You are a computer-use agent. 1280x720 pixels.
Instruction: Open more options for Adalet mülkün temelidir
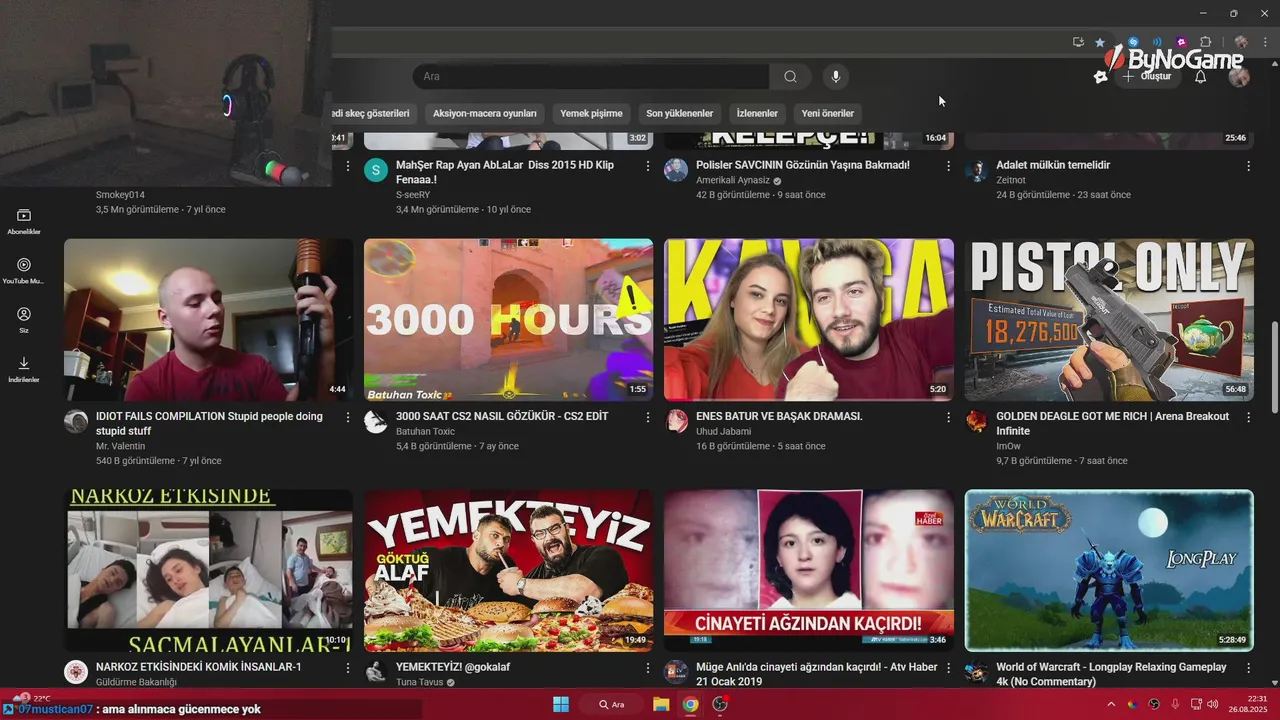coord(1248,166)
